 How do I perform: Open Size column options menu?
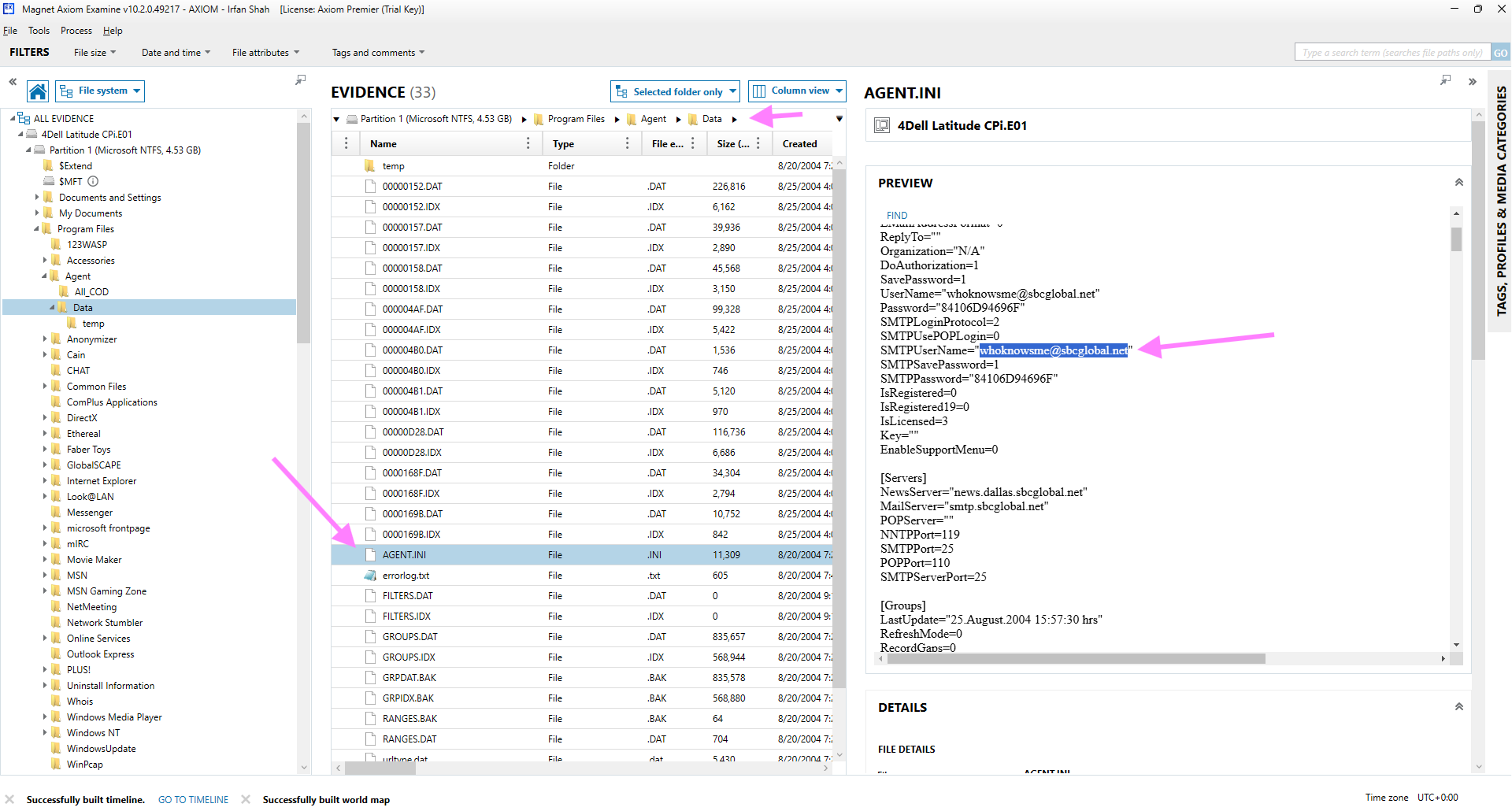click(758, 143)
